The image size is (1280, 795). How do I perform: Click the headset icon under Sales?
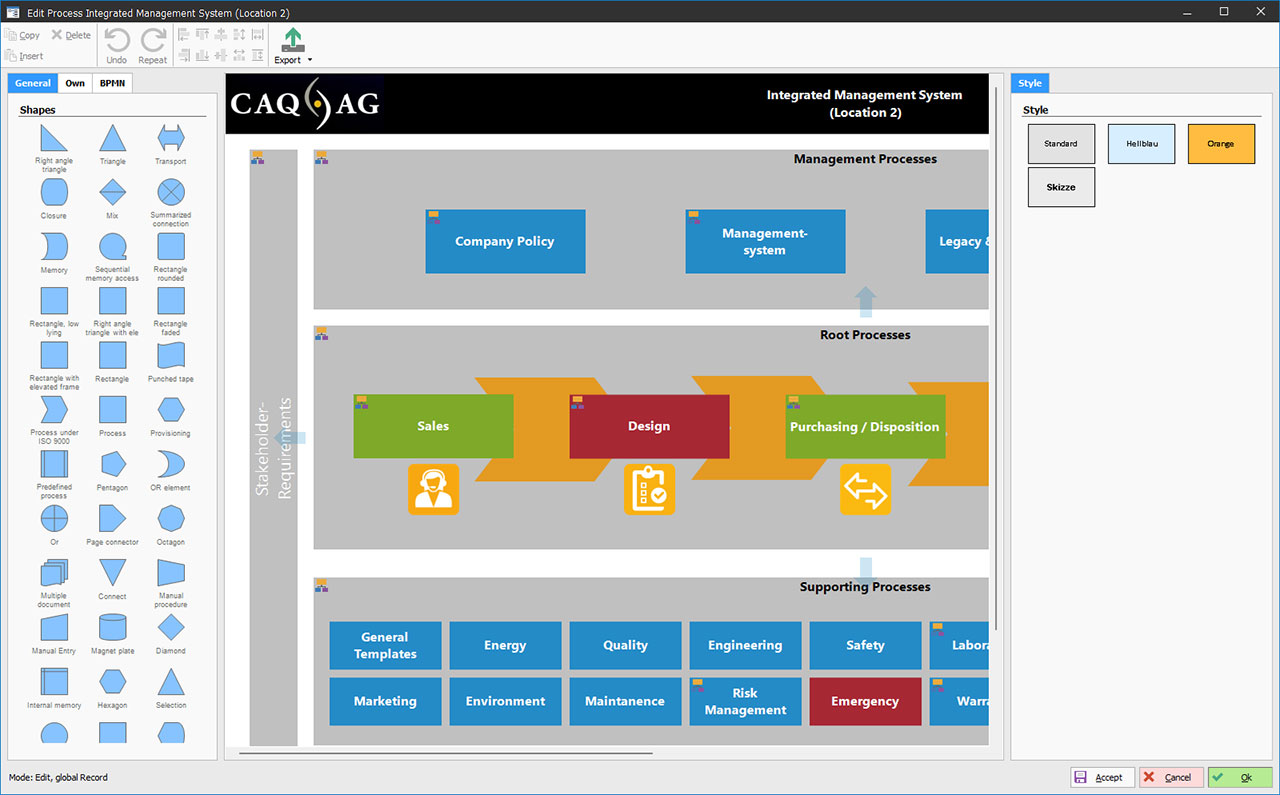point(433,489)
